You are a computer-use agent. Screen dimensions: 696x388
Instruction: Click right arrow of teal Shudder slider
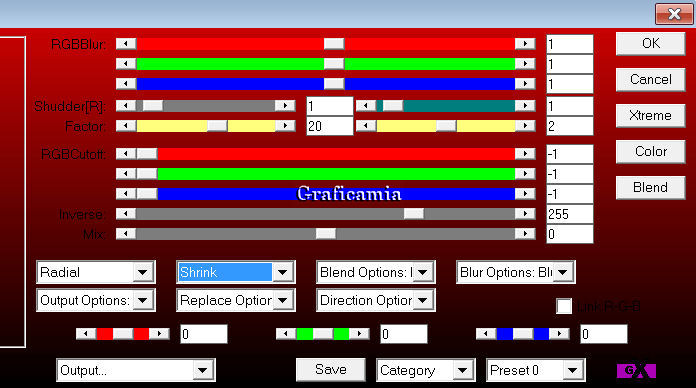(x=525, y=106)
